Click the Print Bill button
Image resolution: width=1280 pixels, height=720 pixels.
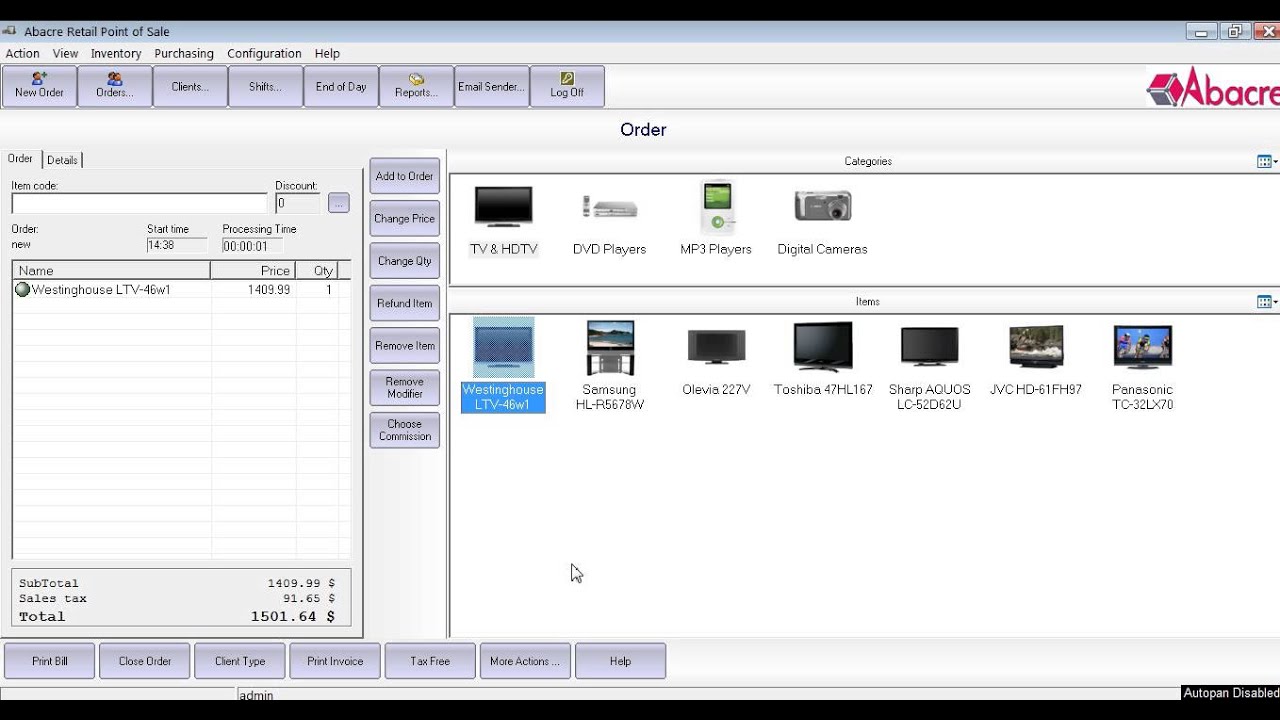(50, 661)
